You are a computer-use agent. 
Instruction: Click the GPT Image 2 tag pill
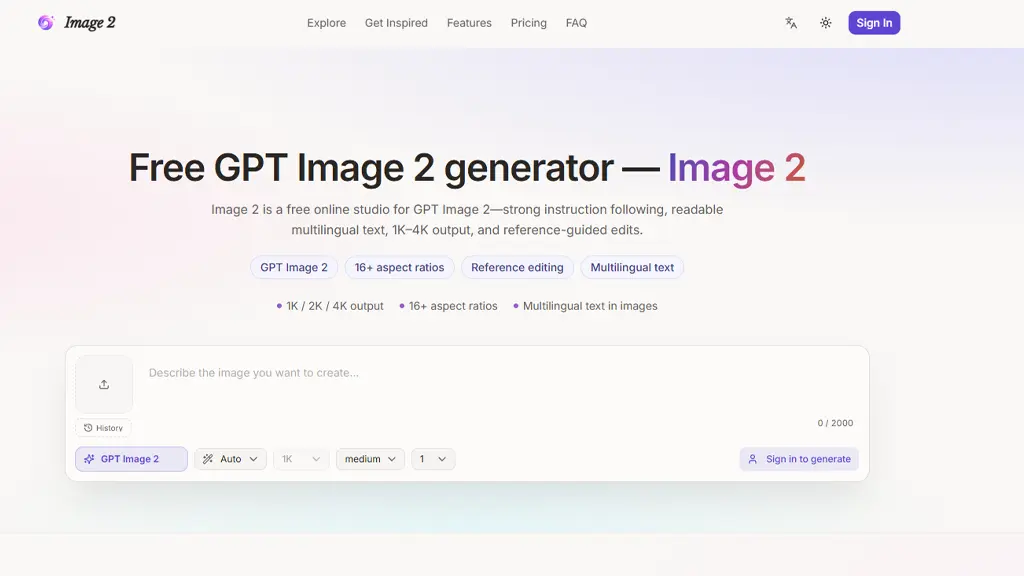294,267
